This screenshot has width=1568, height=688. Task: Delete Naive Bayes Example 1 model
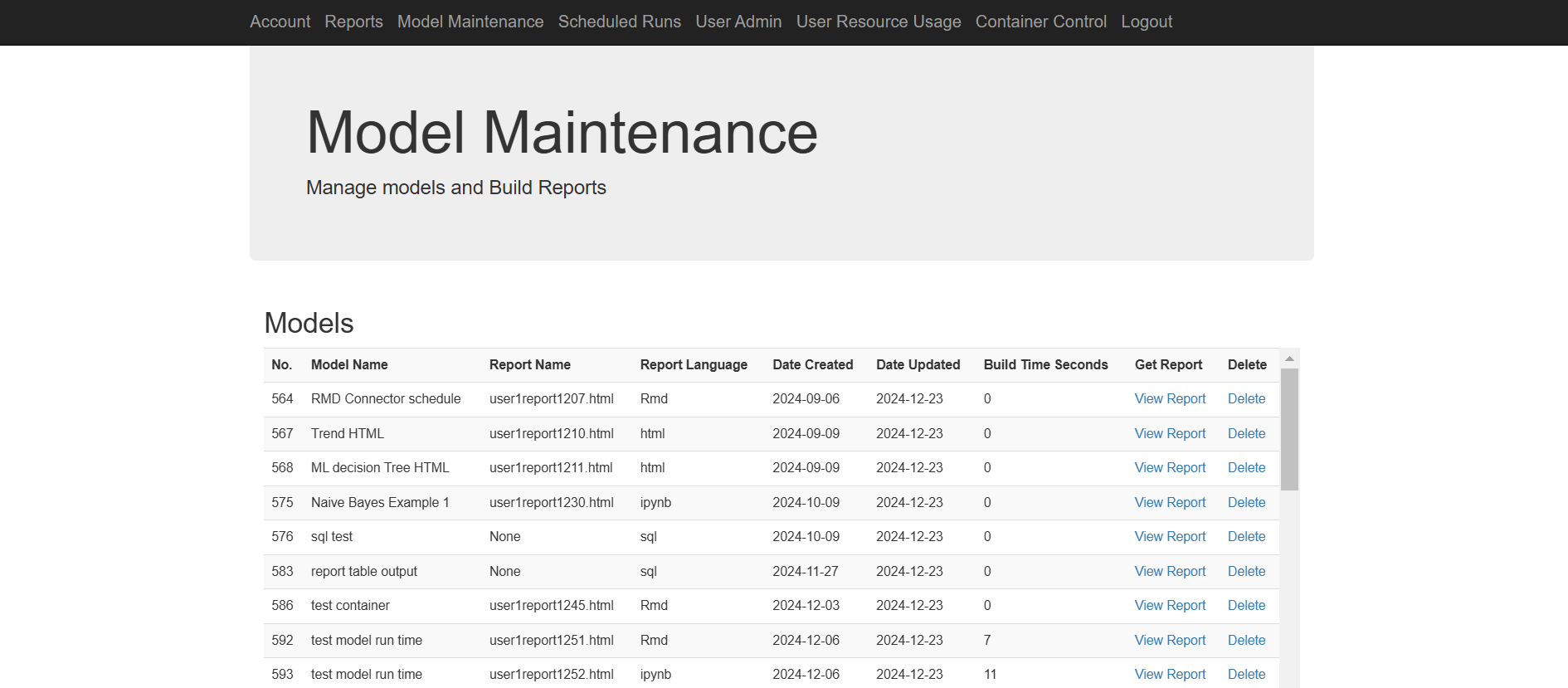[1245, 503]
